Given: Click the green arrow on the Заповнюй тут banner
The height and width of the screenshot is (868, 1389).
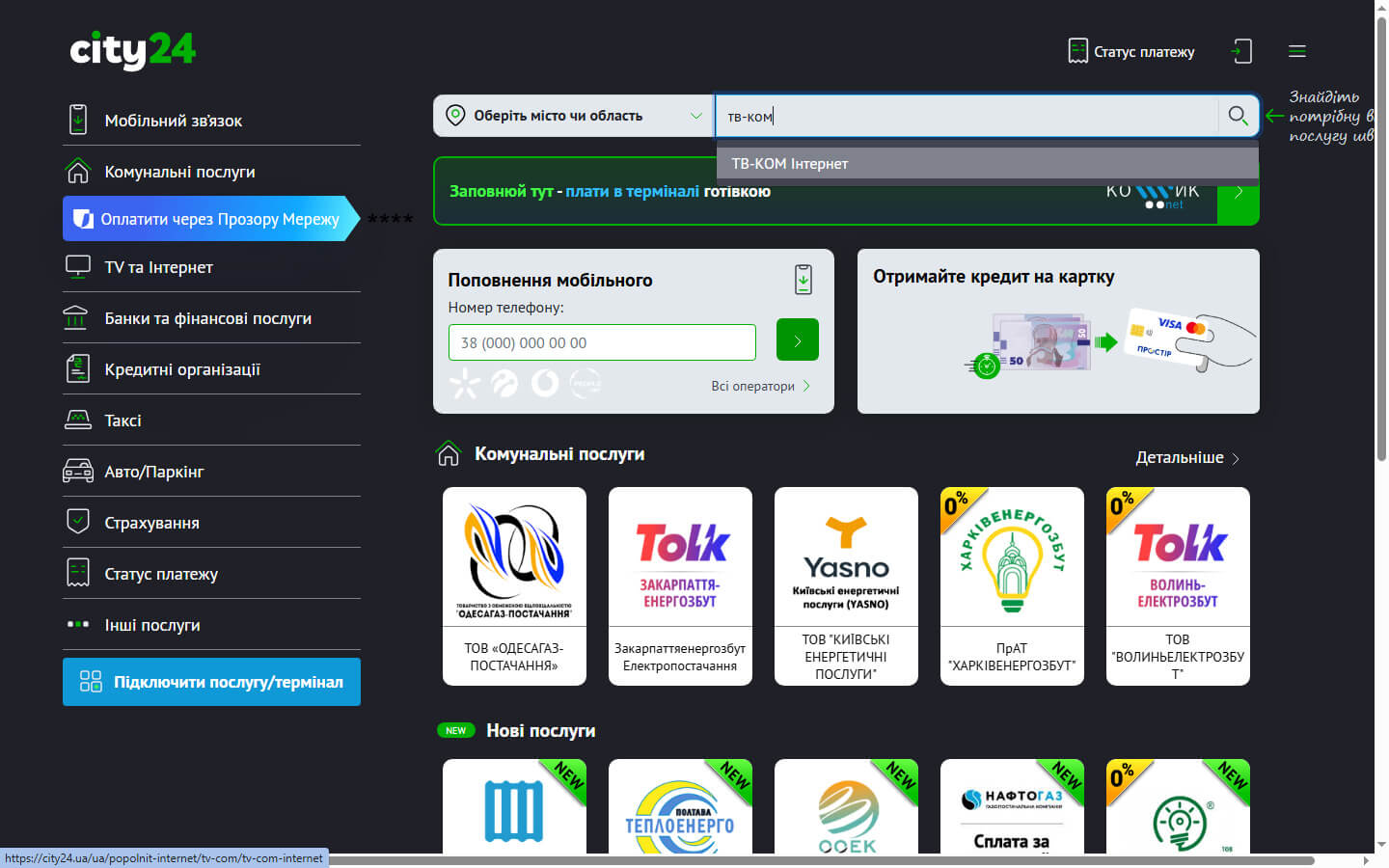Looking at the screenshot, I should coord(1239,191).
